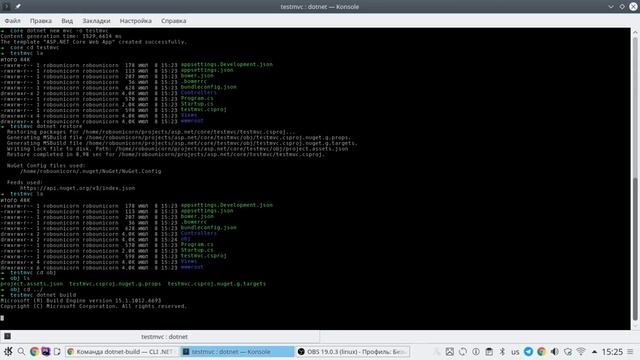Click the first appsettings.Development.json entry
Viewport: 640px width, 360px height.
[x=227, y=64]
